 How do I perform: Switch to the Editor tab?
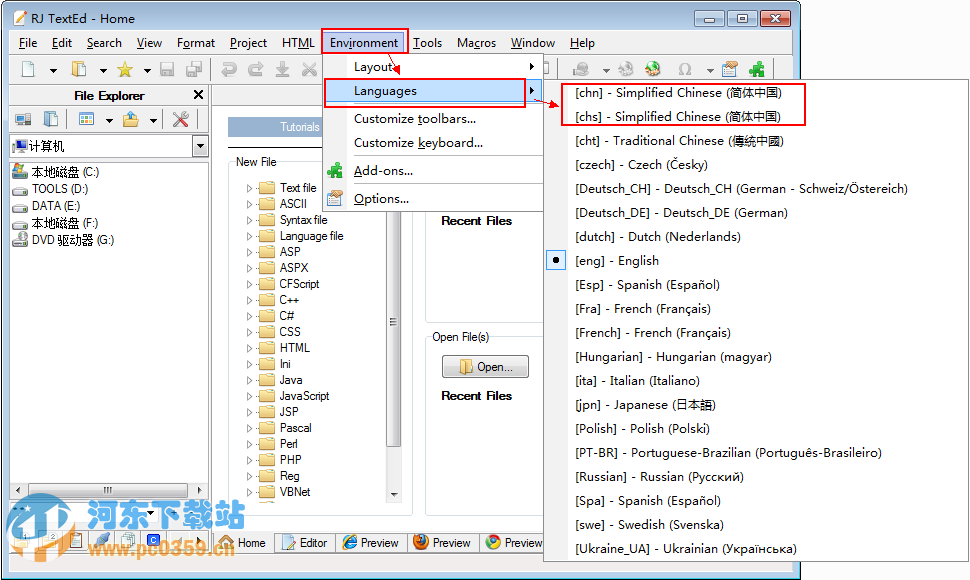306,542
